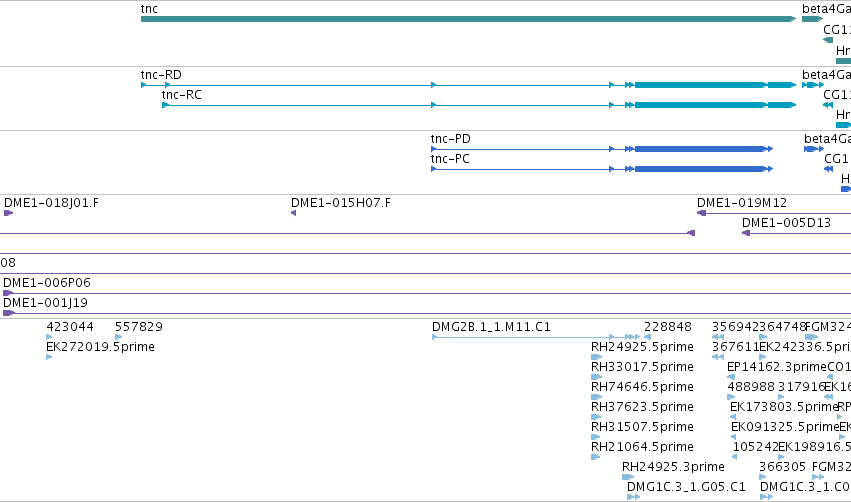The height and width of the screenshot is (502, 851).
Task: Click the RH31507.5prime arrow glyph
Action: [595, 437]
